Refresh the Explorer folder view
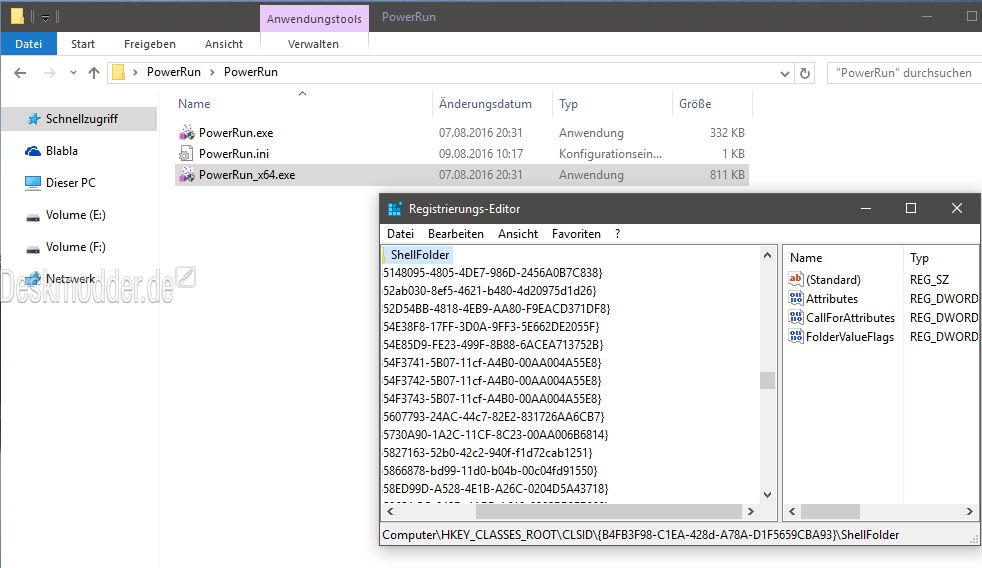The width and height of the screenshot is (982, 568). tap(805, 73)
